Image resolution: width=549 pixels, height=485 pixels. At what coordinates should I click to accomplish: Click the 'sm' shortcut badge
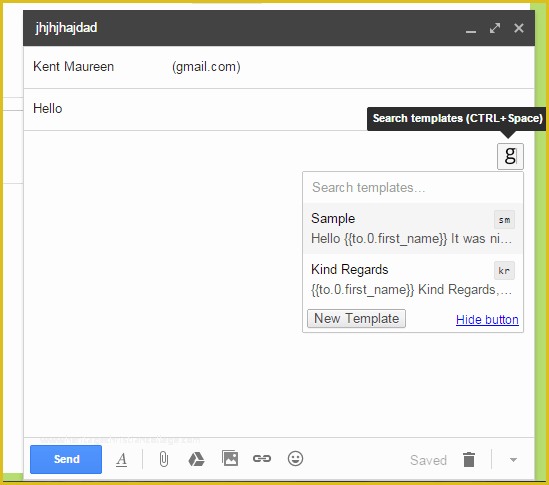(504, 220)
